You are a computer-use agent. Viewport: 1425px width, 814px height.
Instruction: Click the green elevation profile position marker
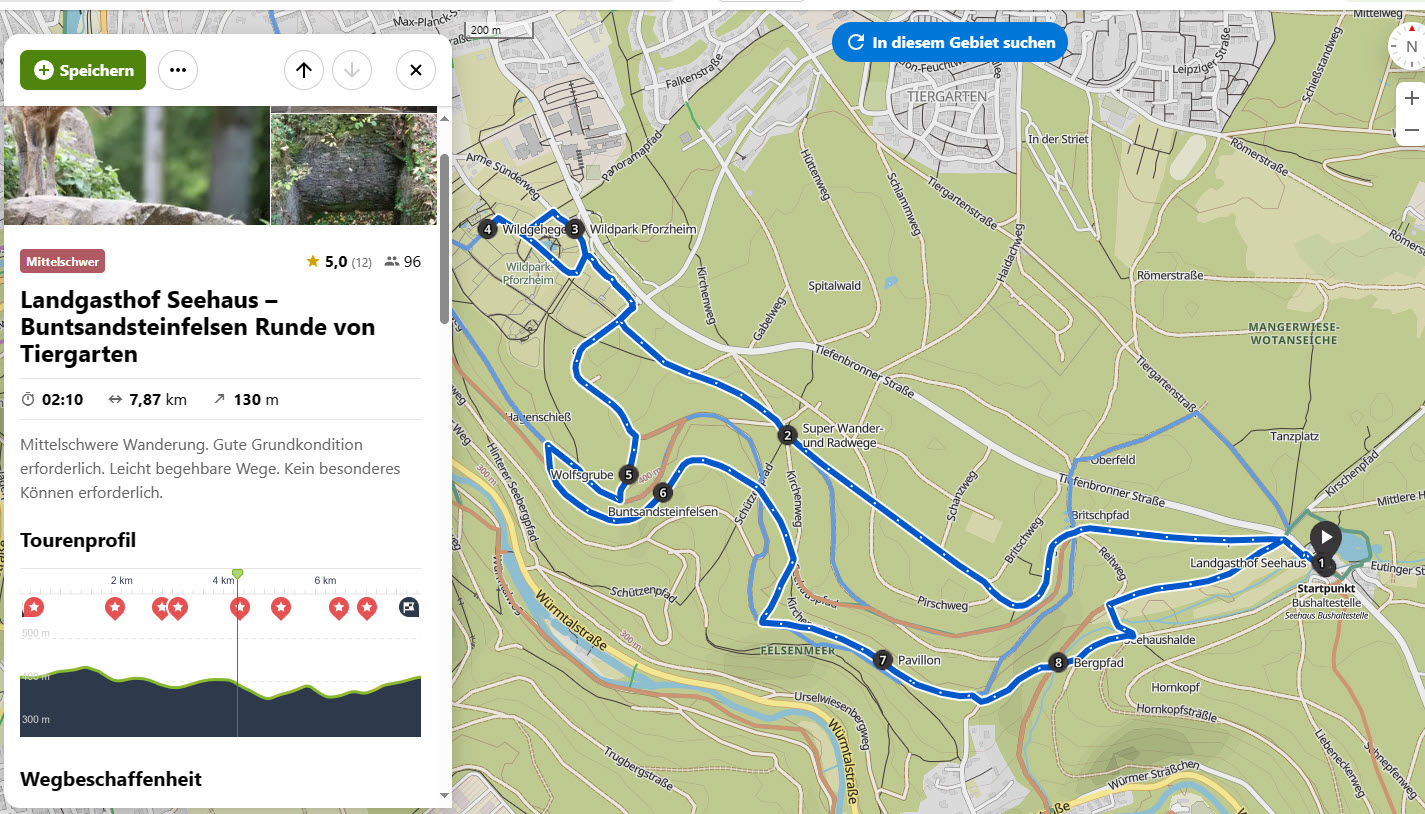[x=237, y=573]
